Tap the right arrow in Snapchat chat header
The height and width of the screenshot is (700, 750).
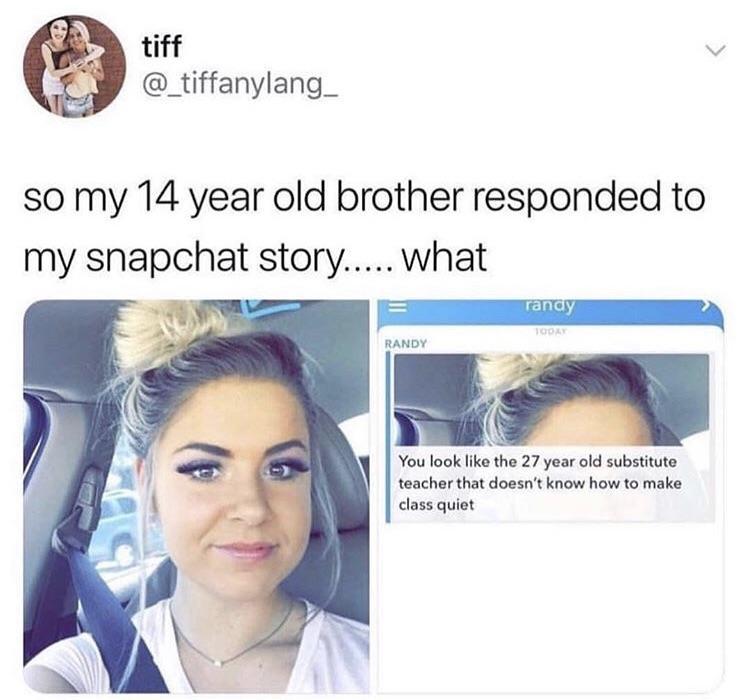coord(707,308)
